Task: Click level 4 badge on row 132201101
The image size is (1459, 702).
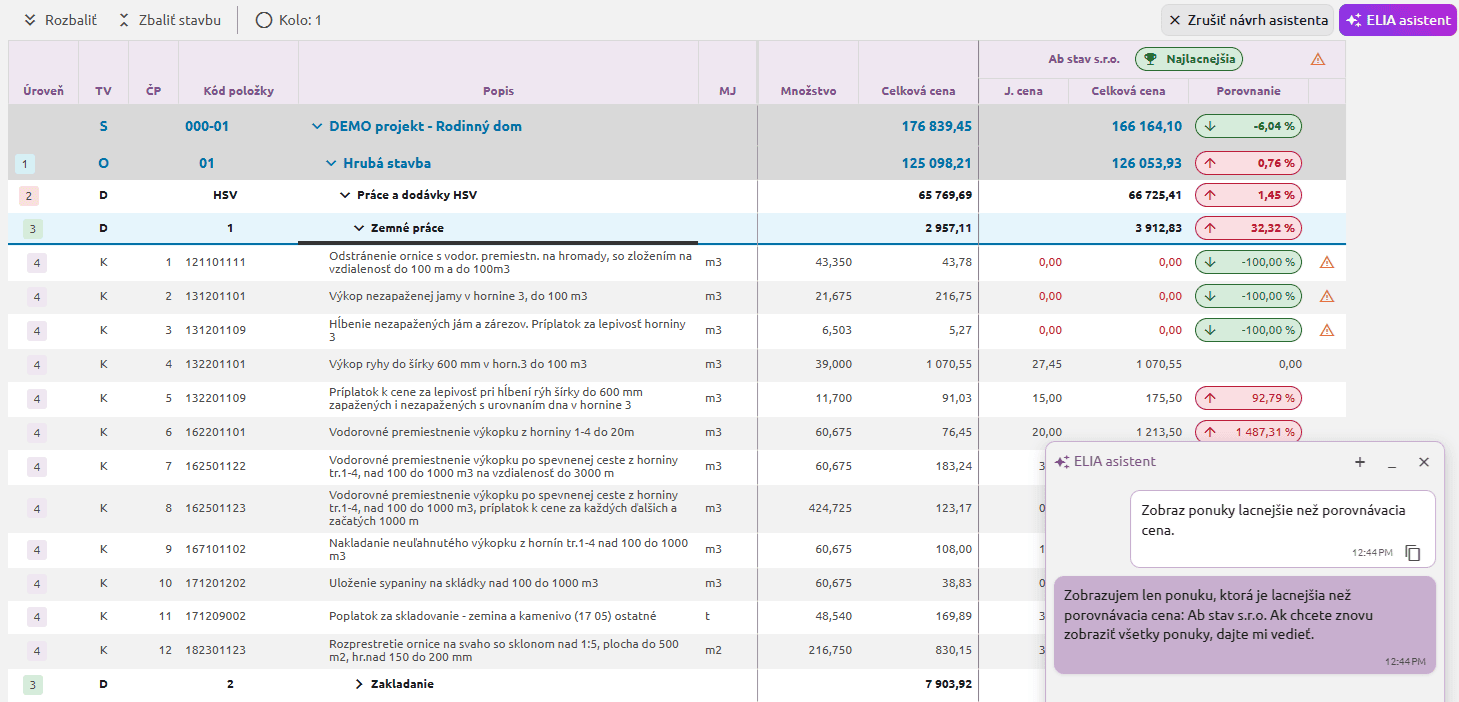Action: click(37, 365)
